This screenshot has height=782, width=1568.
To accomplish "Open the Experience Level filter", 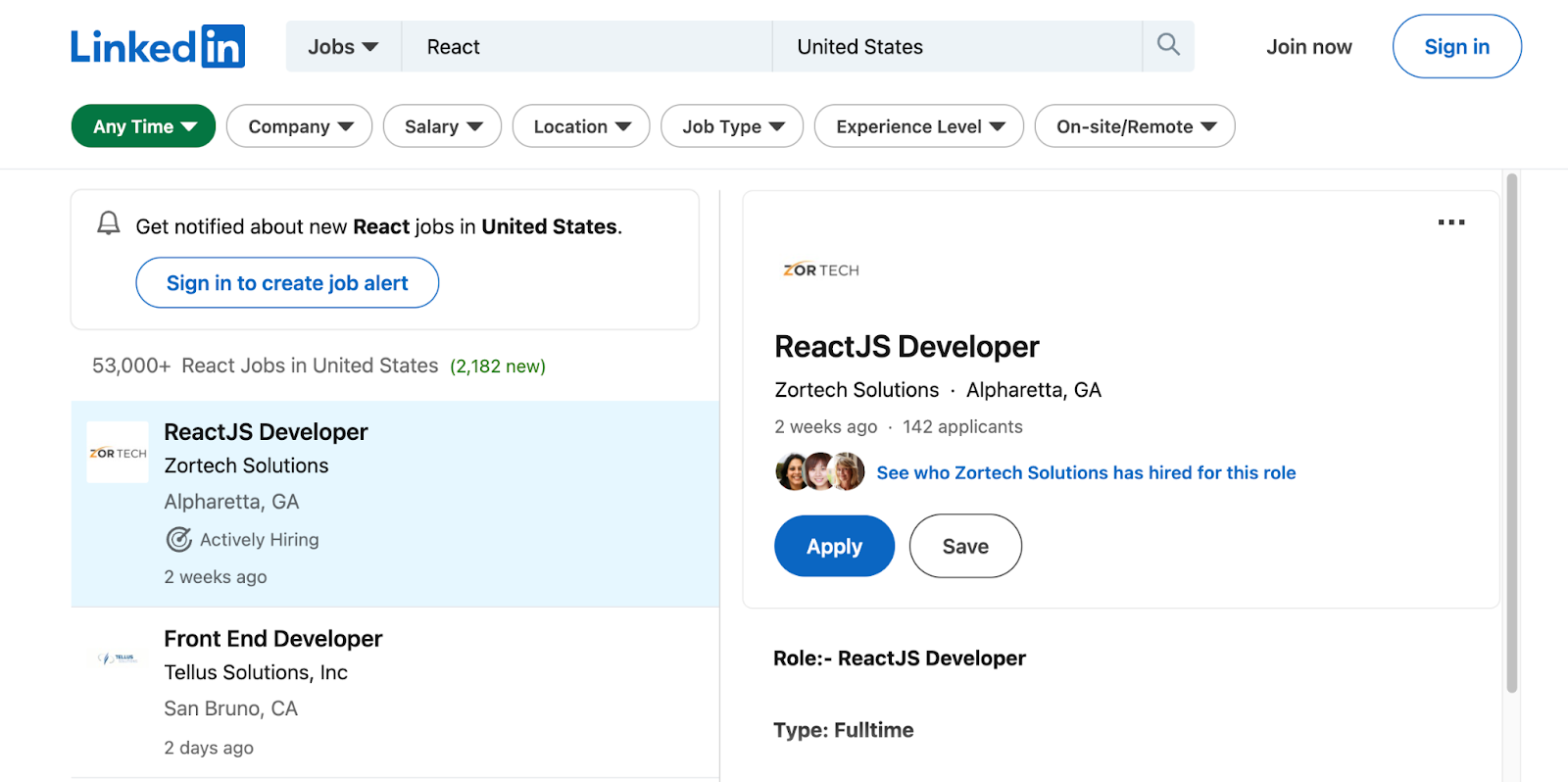I will (919, 126).
